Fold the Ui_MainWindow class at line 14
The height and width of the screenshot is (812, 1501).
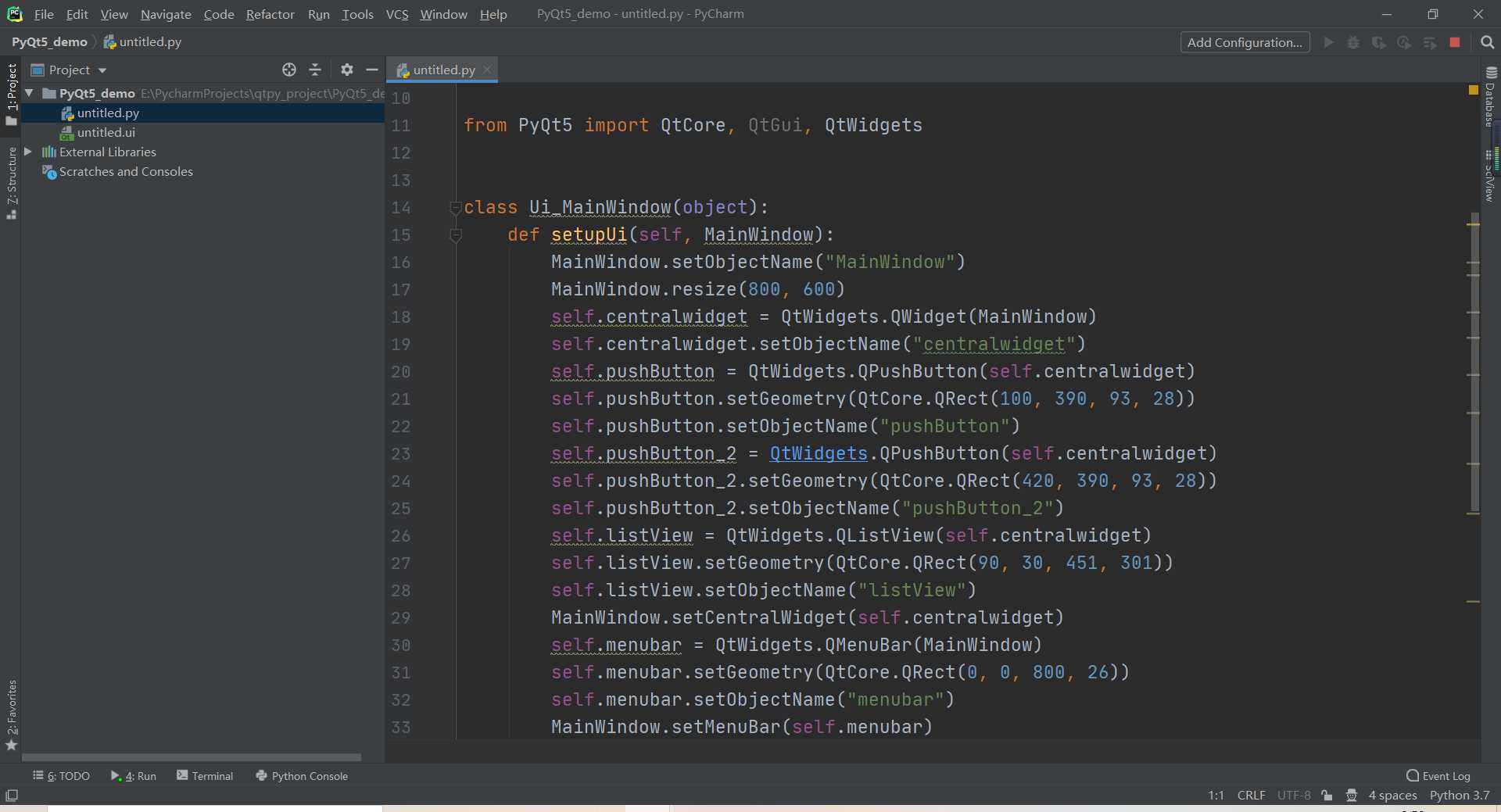(x=456, y=207)
